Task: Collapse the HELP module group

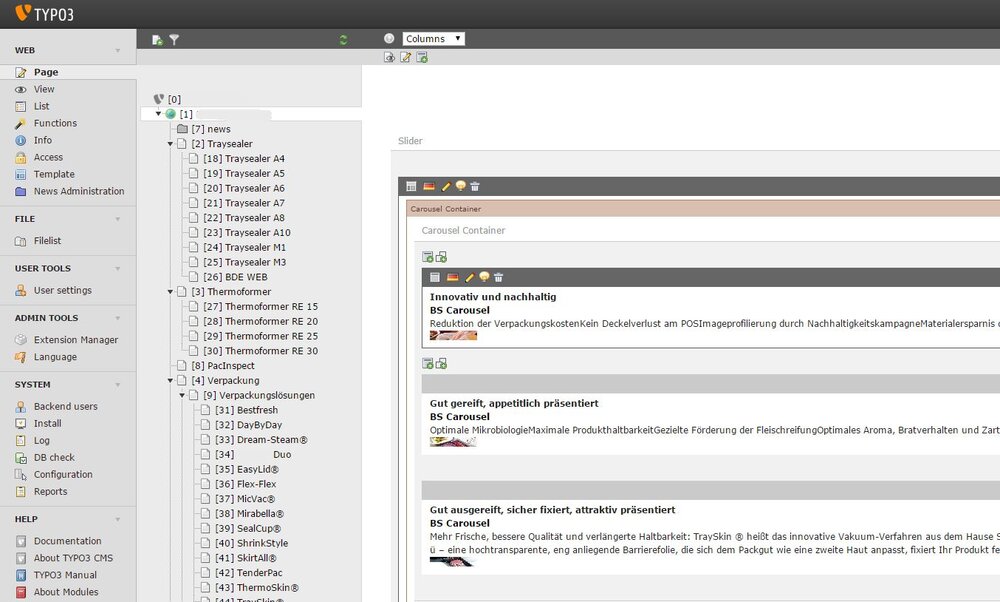Action: pyautogui.click(x=118, y=520)
